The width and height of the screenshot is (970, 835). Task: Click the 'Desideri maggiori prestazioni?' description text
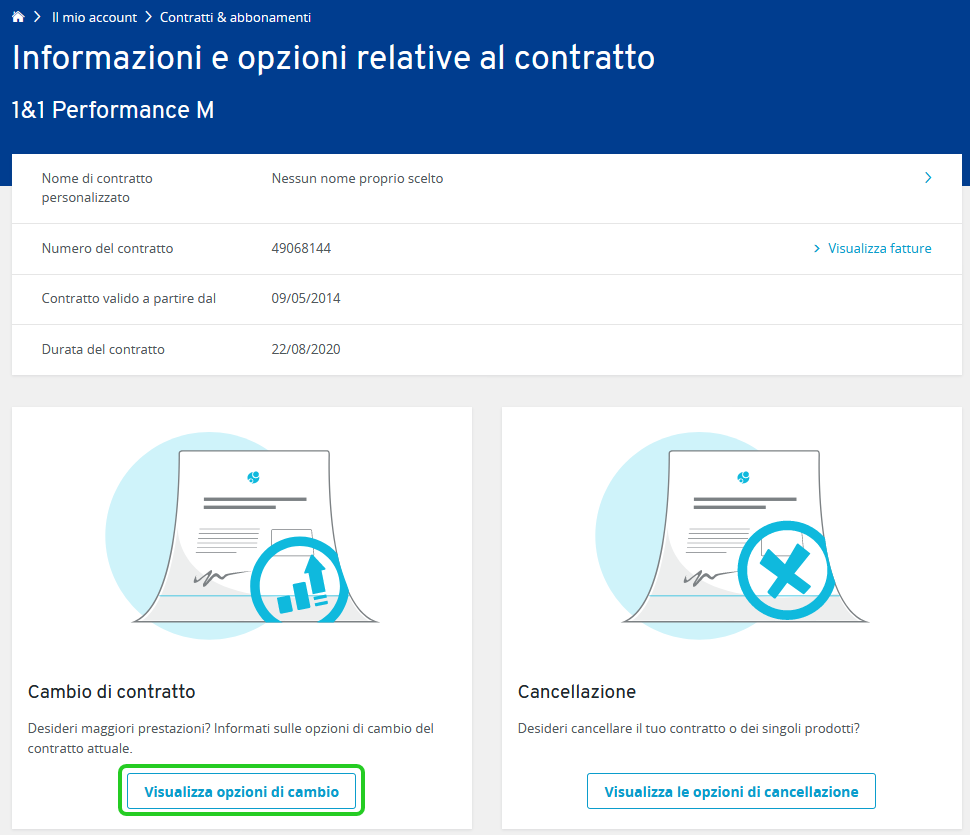[x=231, y=738]
